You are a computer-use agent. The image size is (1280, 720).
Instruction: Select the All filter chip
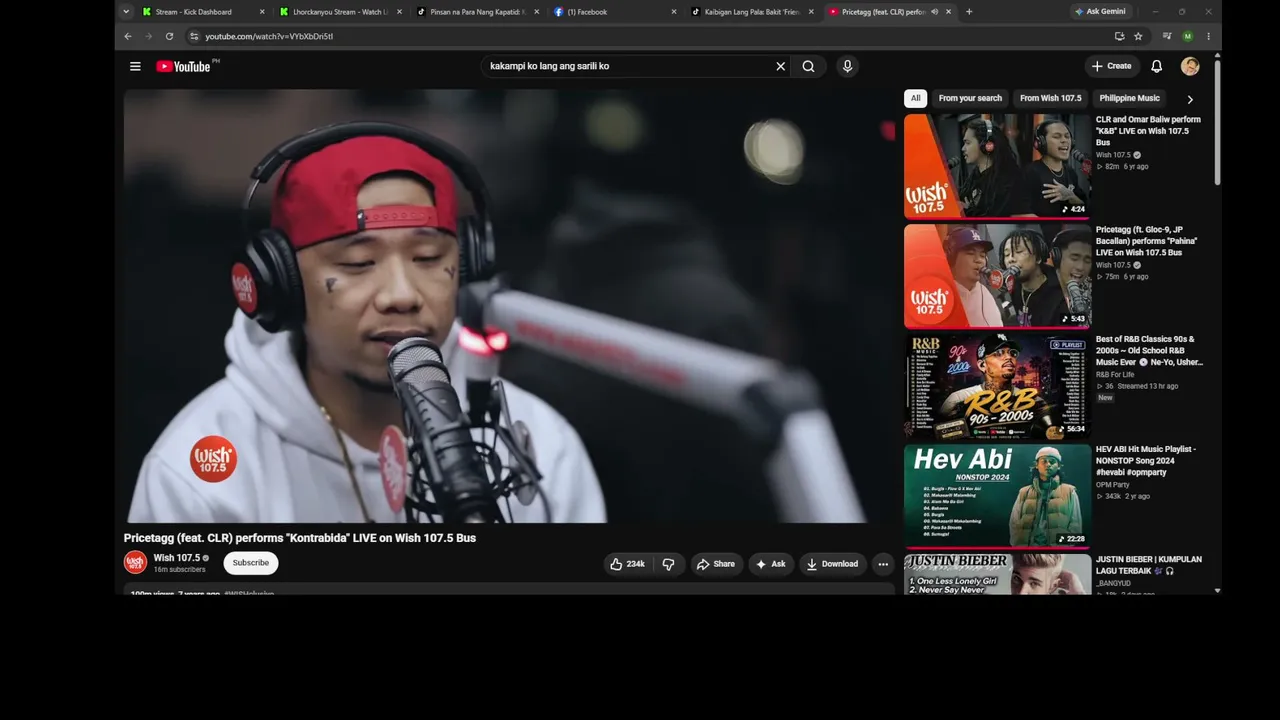[915, 99]
